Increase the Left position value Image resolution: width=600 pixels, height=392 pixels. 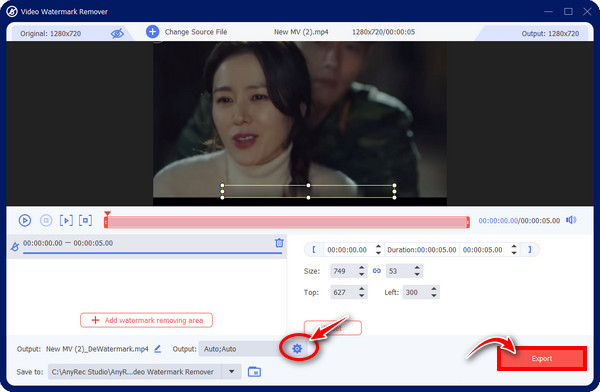pyautogui.click(x=434, y=289)
